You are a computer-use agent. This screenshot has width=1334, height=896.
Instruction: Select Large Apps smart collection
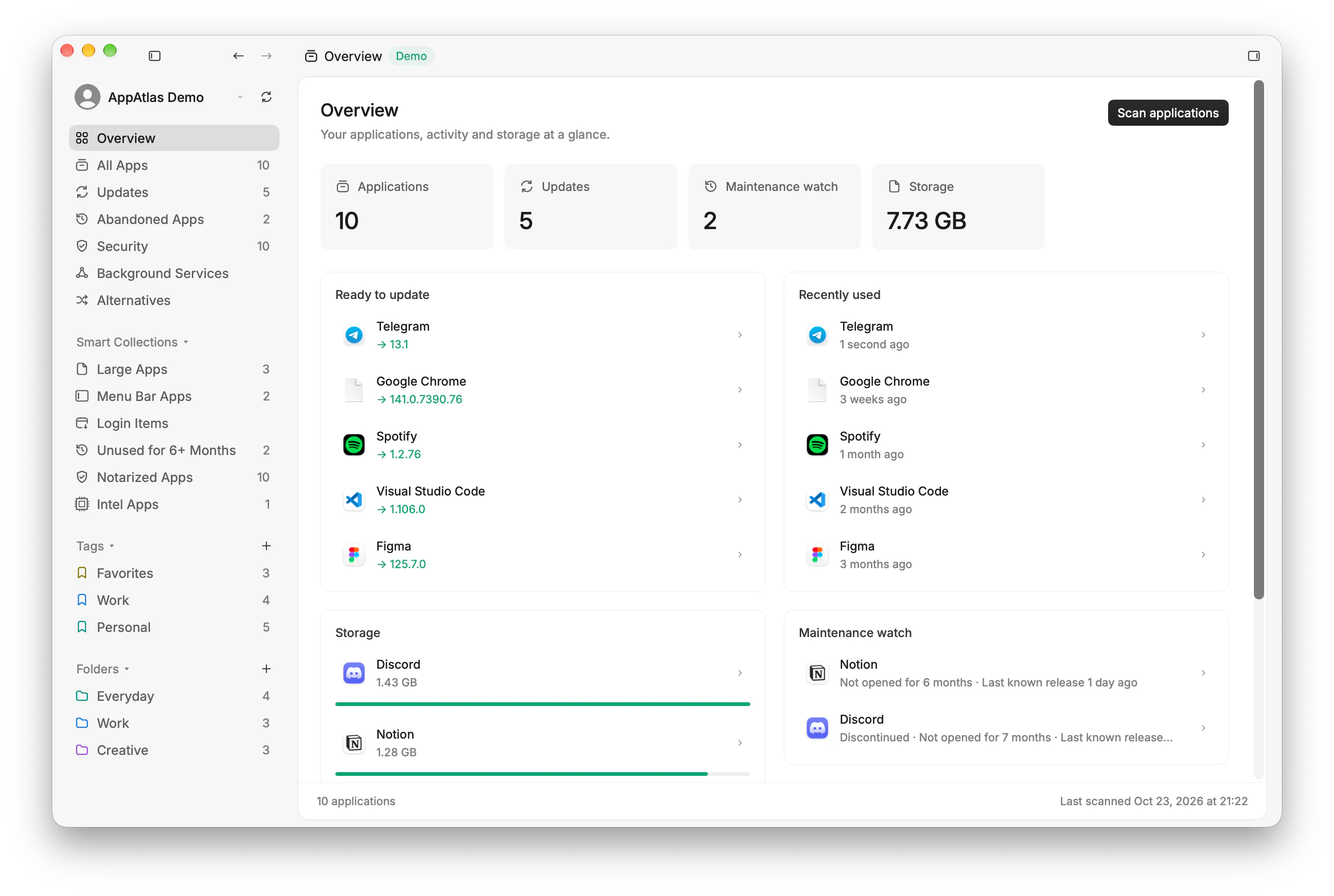point(174,369)
